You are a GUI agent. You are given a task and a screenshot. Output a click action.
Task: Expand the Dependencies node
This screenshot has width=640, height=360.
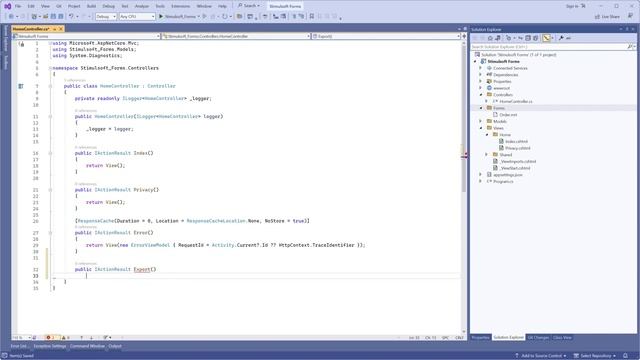[480, 75]
